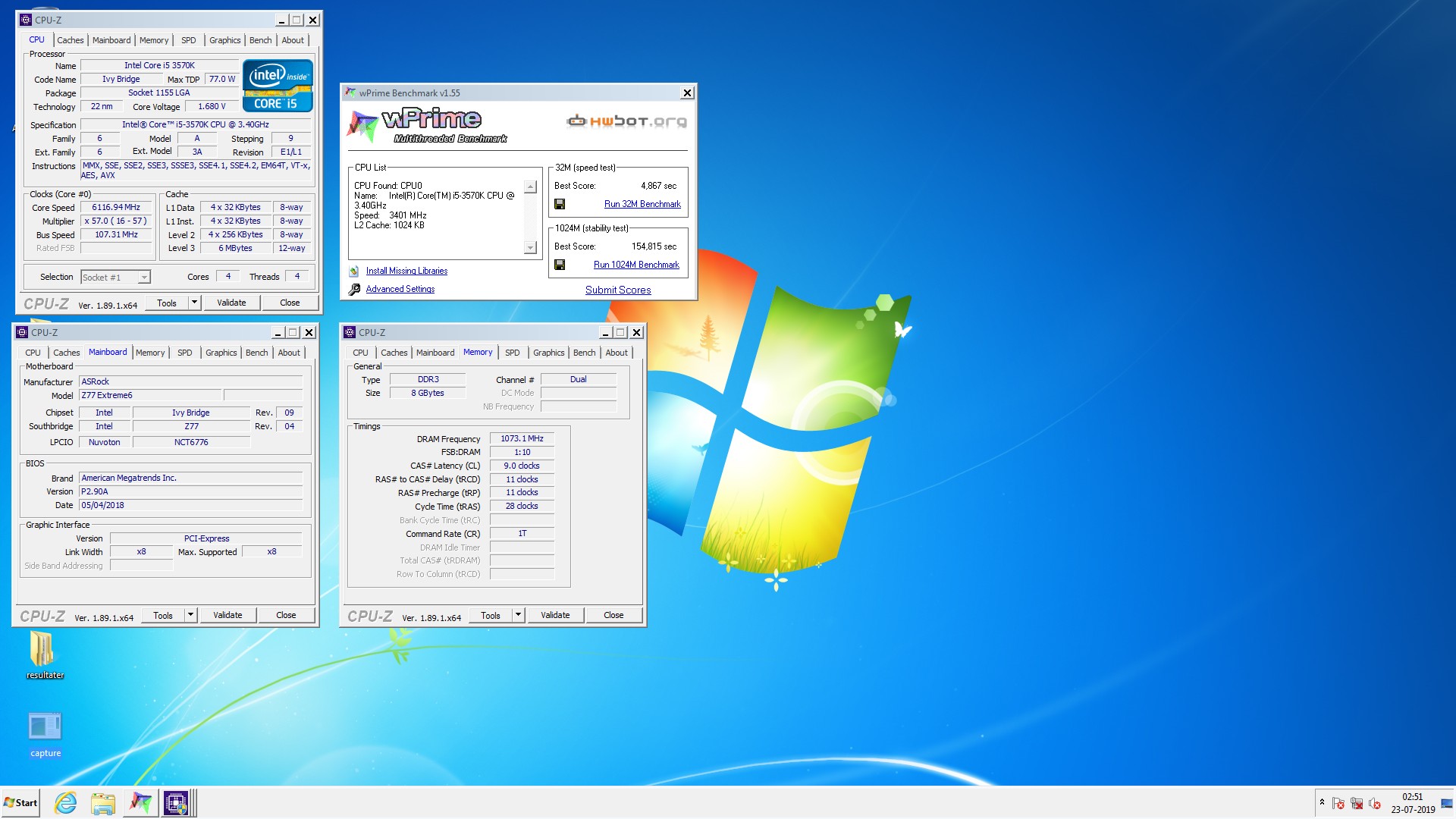1456x819 pixels.
Task: Click the wPrime logo image
Action: pyautogui.click(x=426, y=125)
